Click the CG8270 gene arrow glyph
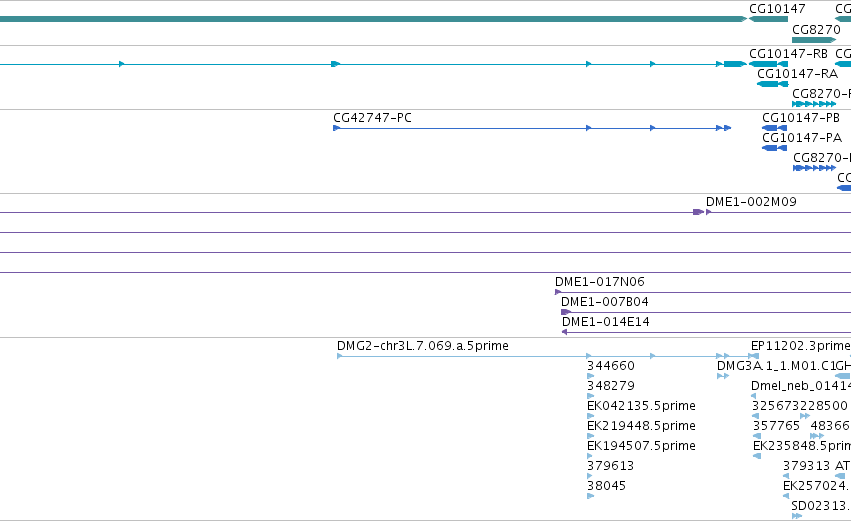Screen dimensions: 851x521 (x=814, y=40)
